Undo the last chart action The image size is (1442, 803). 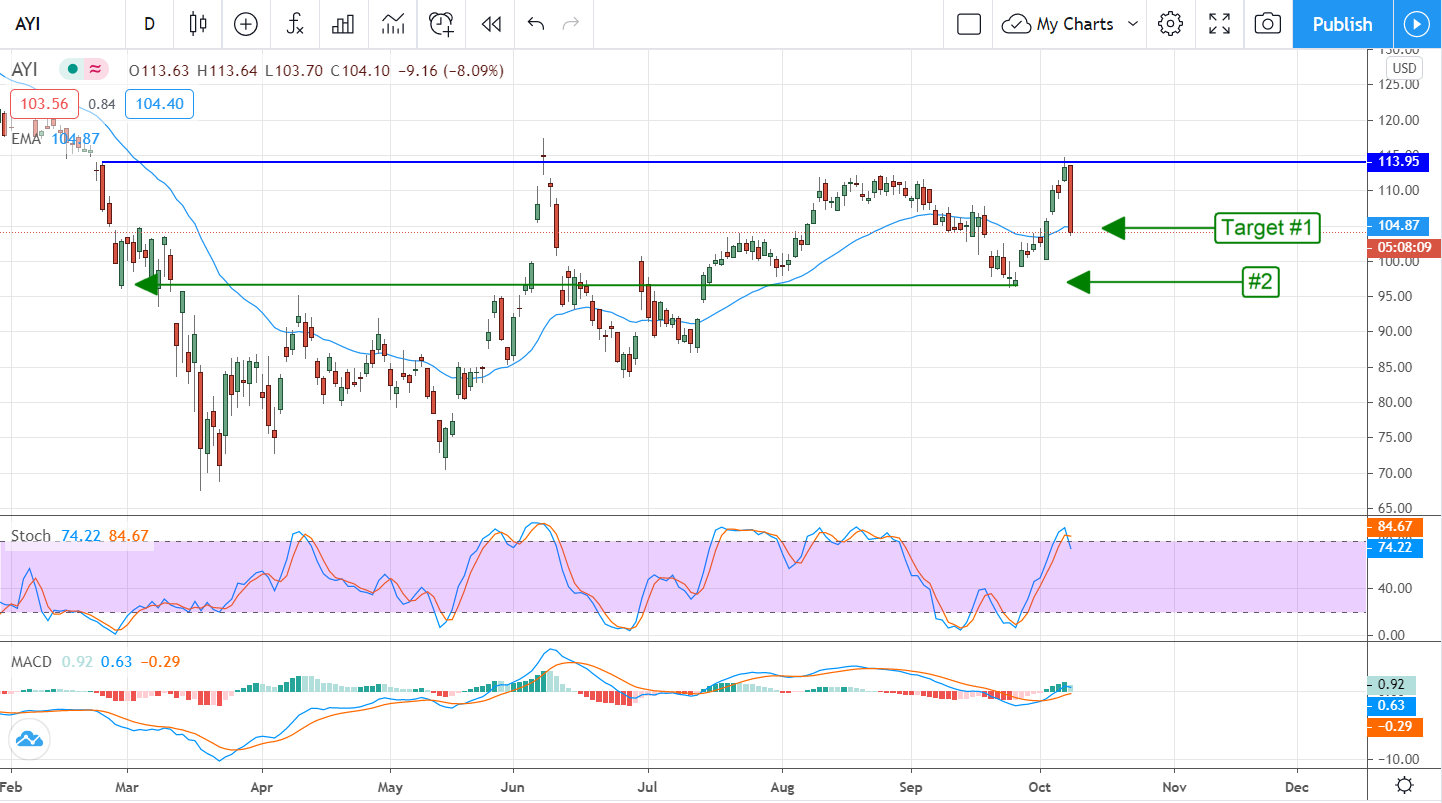(x=535, y=24)
